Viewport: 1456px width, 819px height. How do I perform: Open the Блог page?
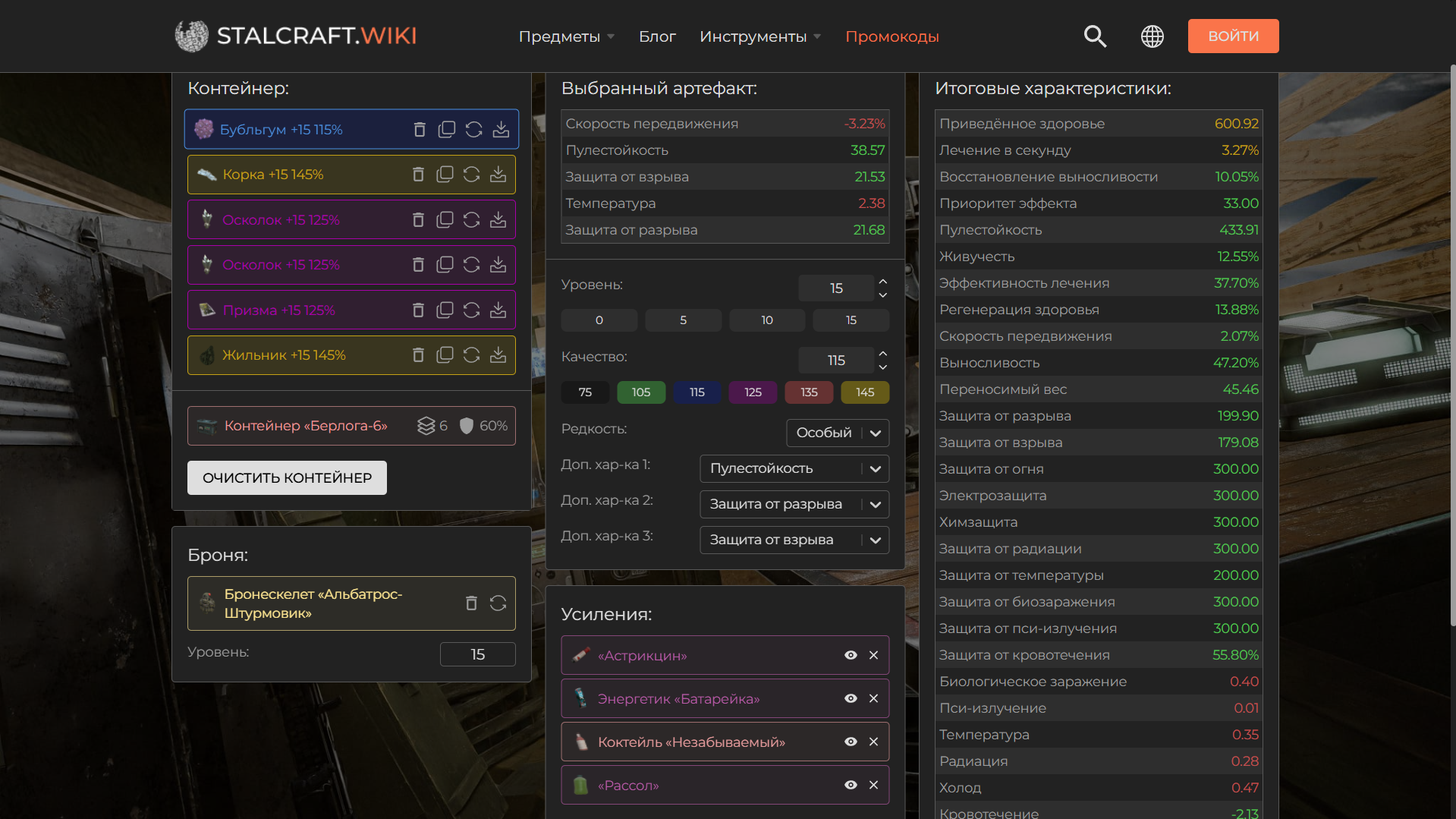tap(657, 36)
